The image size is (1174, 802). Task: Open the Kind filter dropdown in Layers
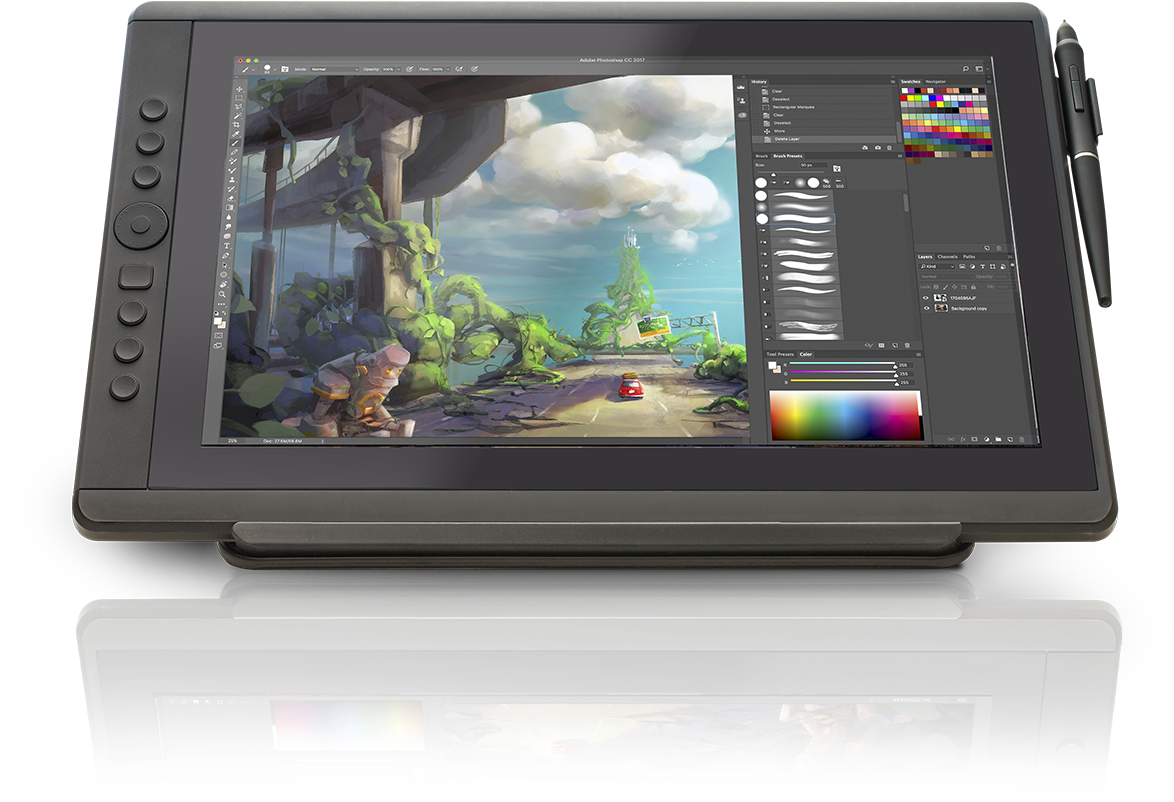(x=937, y=267)
